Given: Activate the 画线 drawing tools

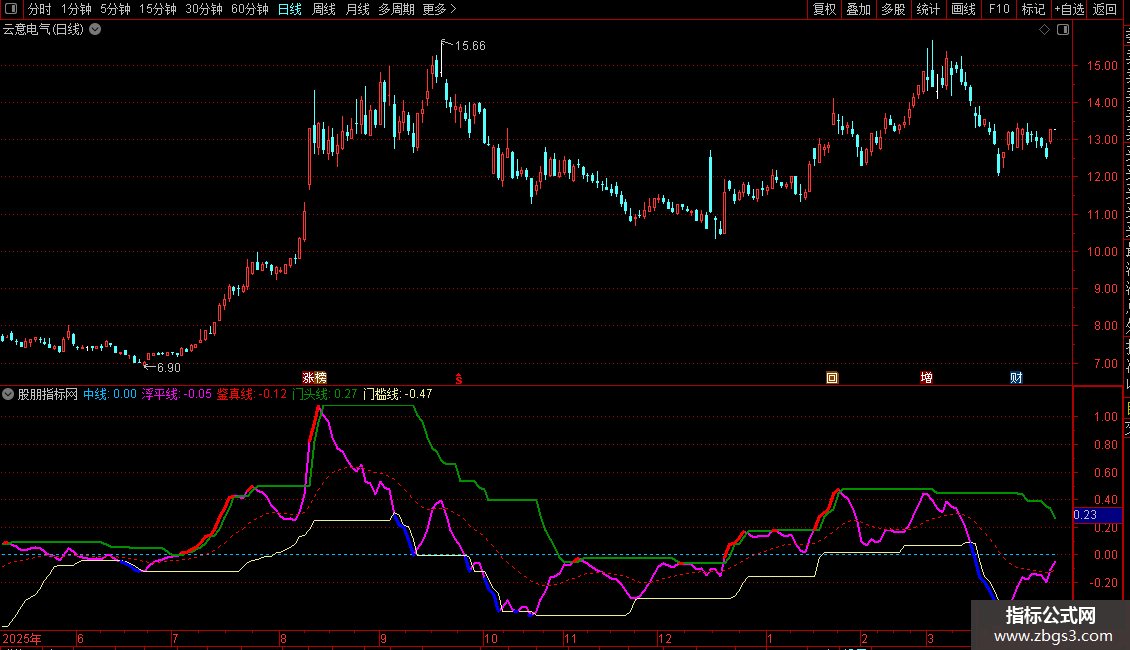Looking at the screenshot, I should [963, 9].
